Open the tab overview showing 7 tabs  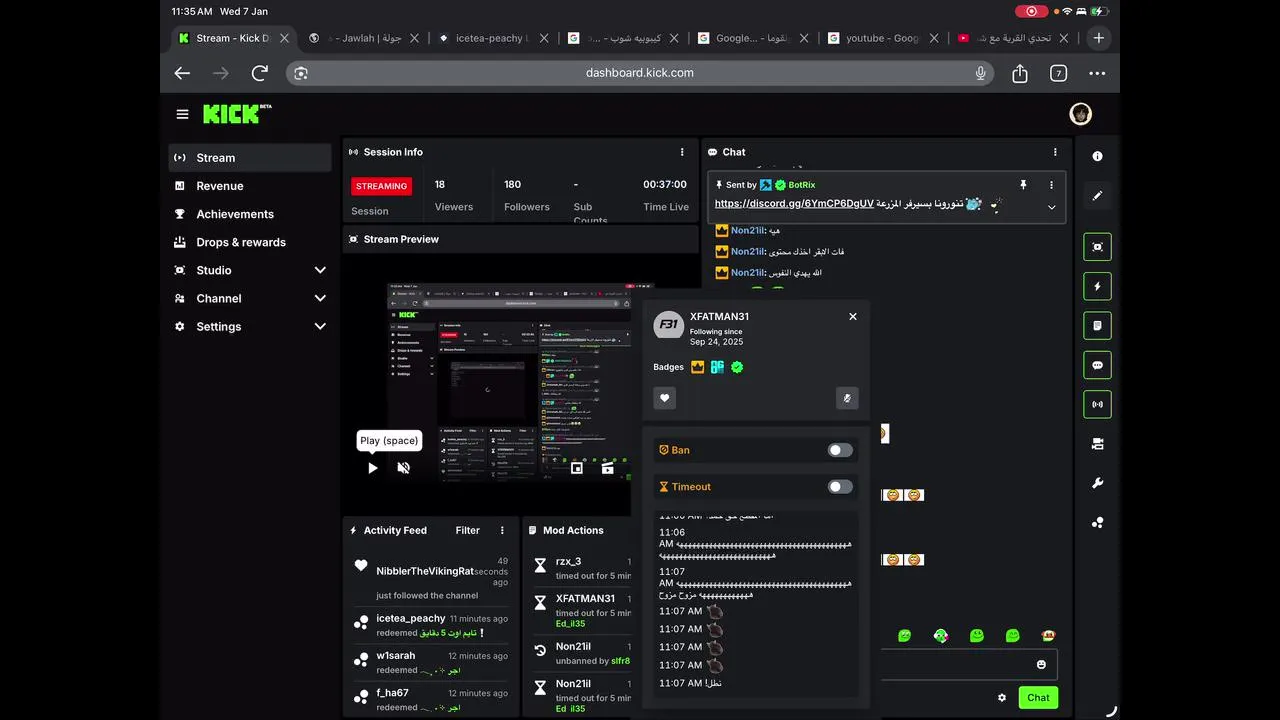[1058, 73]
